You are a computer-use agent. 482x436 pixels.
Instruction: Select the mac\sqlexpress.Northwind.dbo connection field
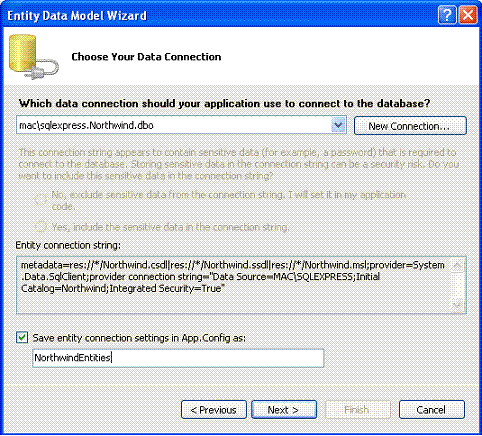click(x=181, y=125)
